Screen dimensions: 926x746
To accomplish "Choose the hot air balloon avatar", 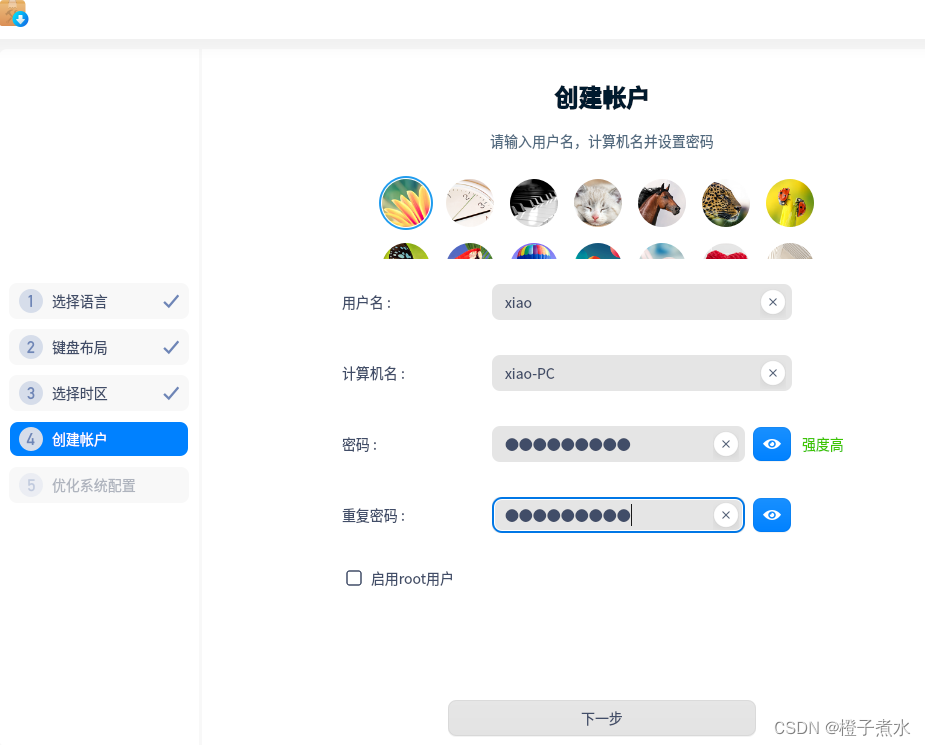I will (533, 252).
